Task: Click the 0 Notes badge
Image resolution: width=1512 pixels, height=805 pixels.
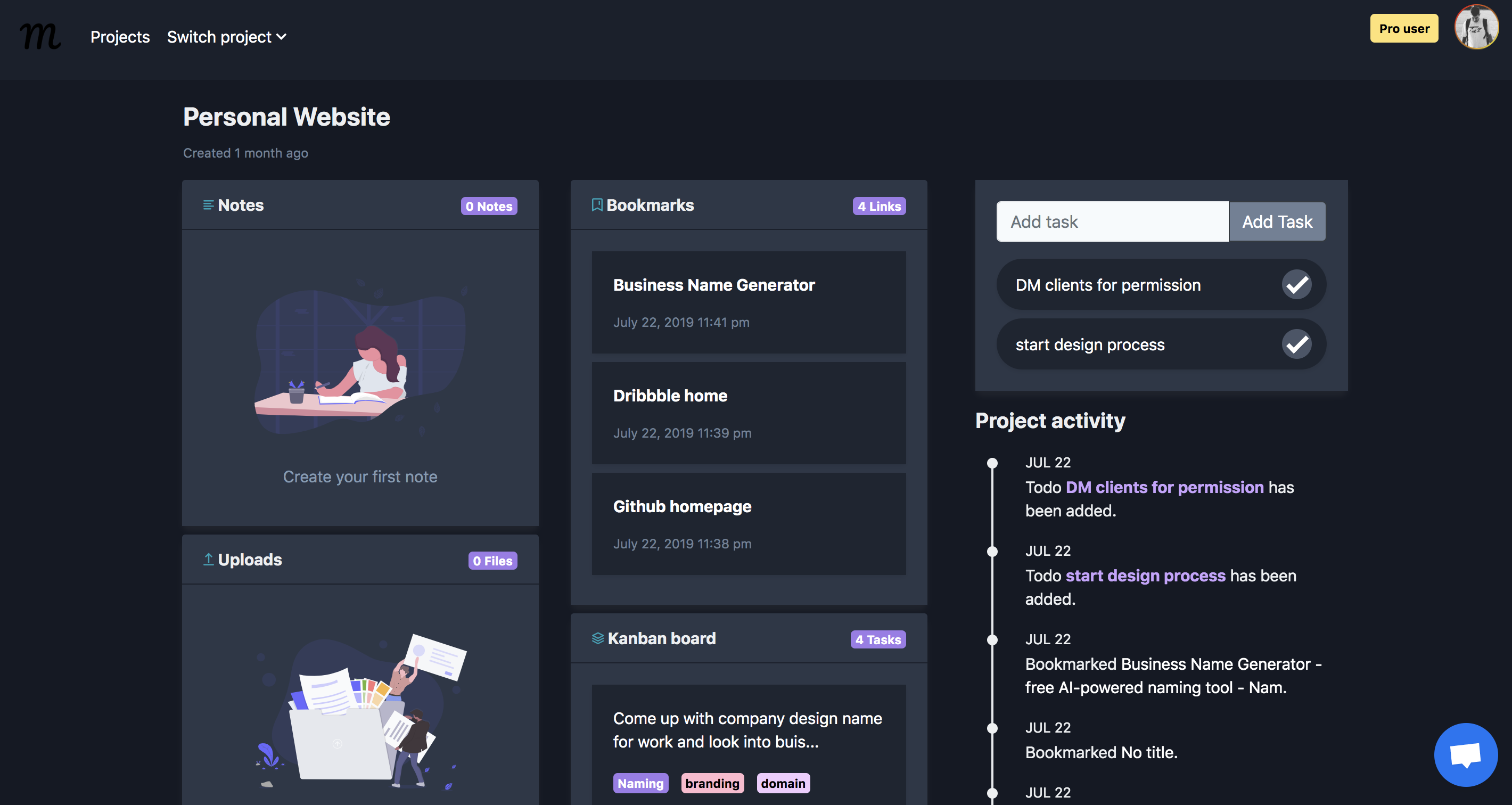Action: pos(489,206)
